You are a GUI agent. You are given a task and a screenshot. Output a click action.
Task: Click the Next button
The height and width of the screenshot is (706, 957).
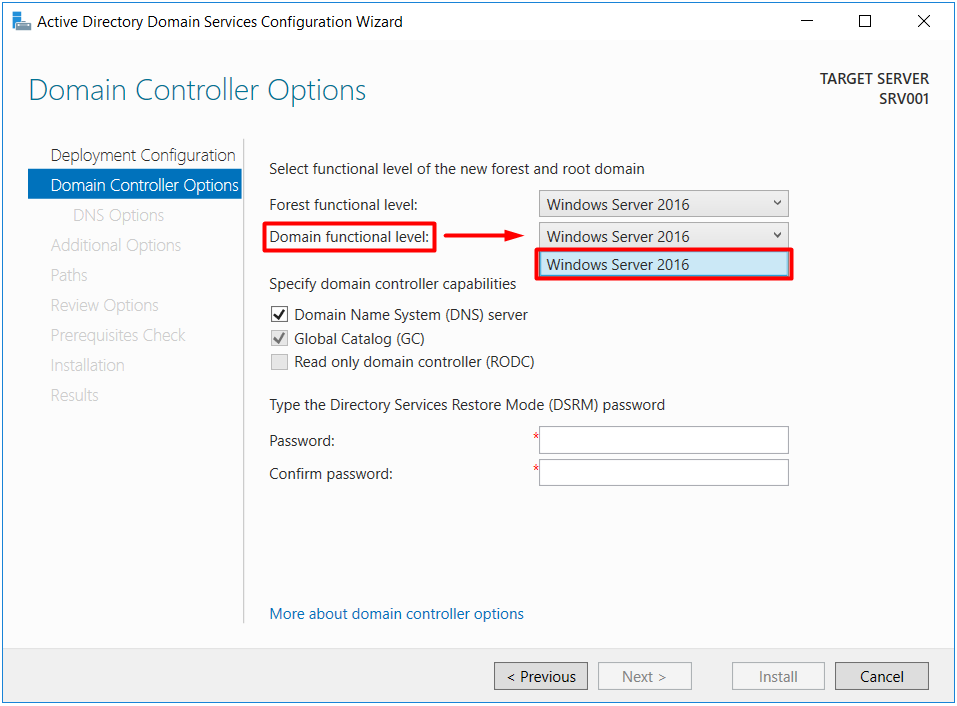coord(645,676)
